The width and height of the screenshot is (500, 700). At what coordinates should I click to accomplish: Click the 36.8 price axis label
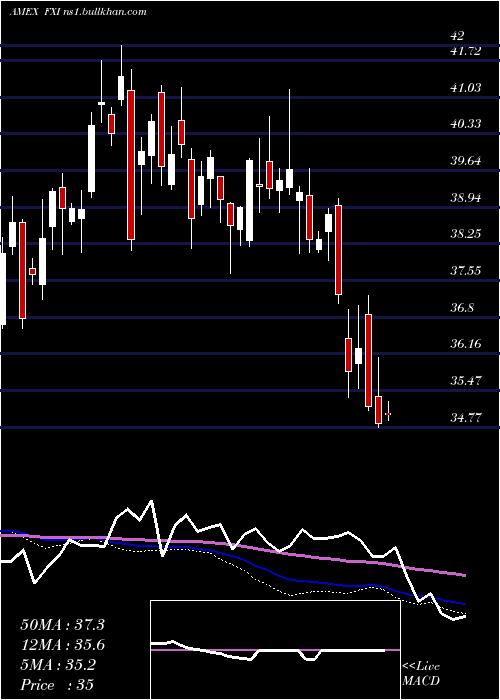(x=462, y=308)
